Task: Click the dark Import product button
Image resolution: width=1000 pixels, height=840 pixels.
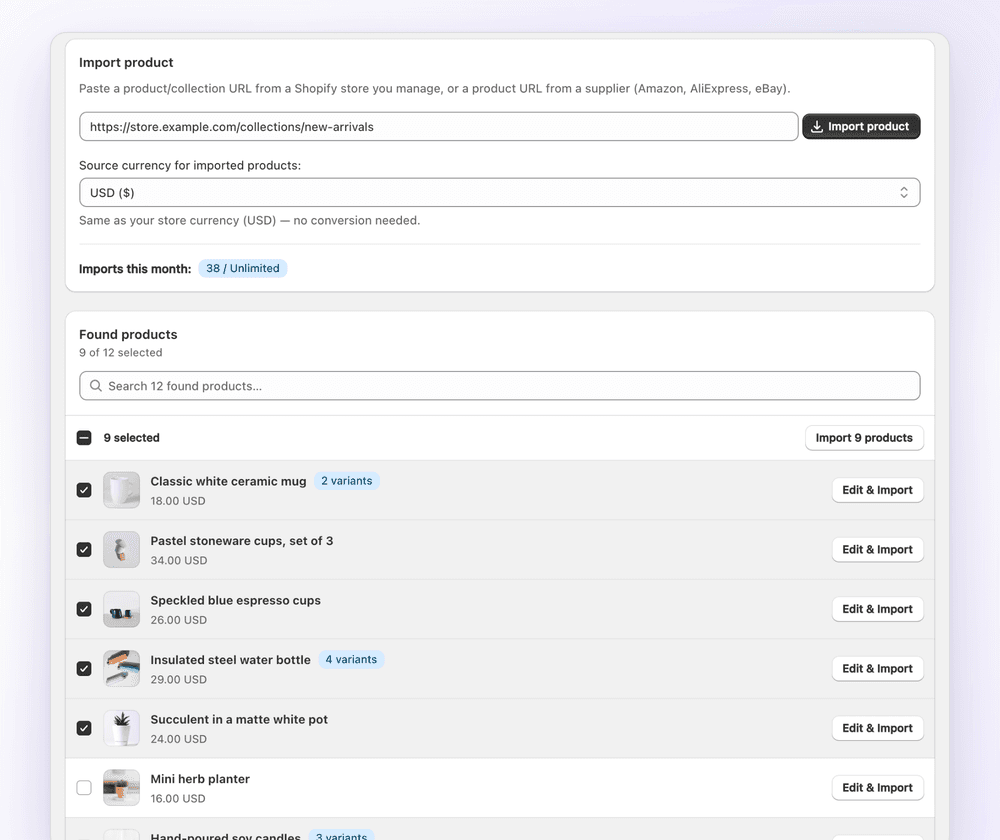Action: pos(861,126)
